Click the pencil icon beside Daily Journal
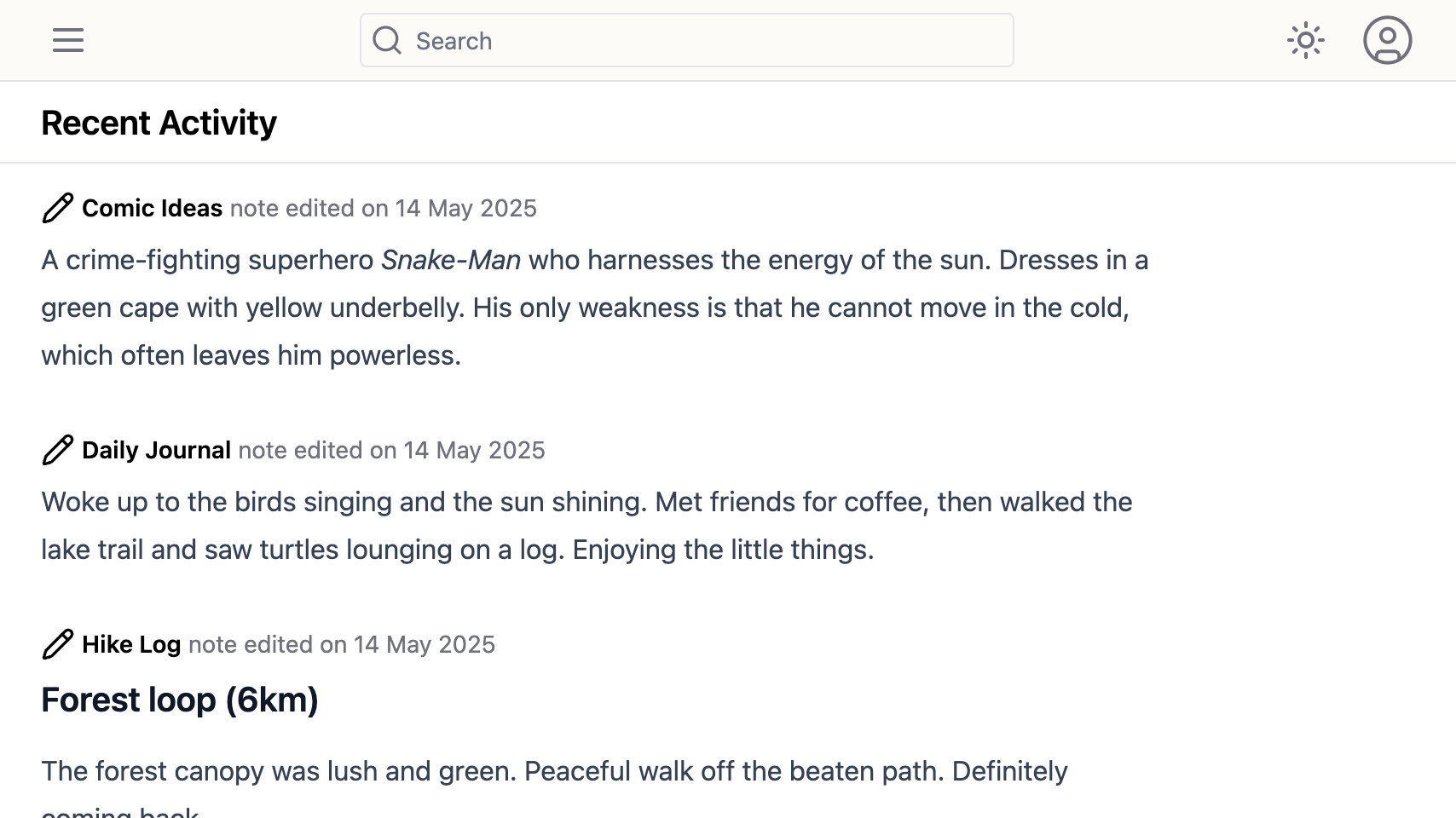 [x=58, y=450]
